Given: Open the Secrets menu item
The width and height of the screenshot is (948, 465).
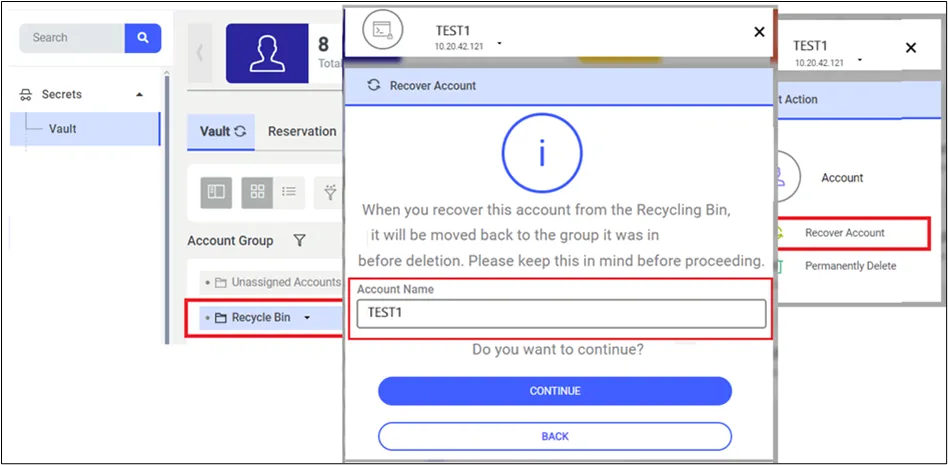Looking at the screenshot, I should [61, 94].
